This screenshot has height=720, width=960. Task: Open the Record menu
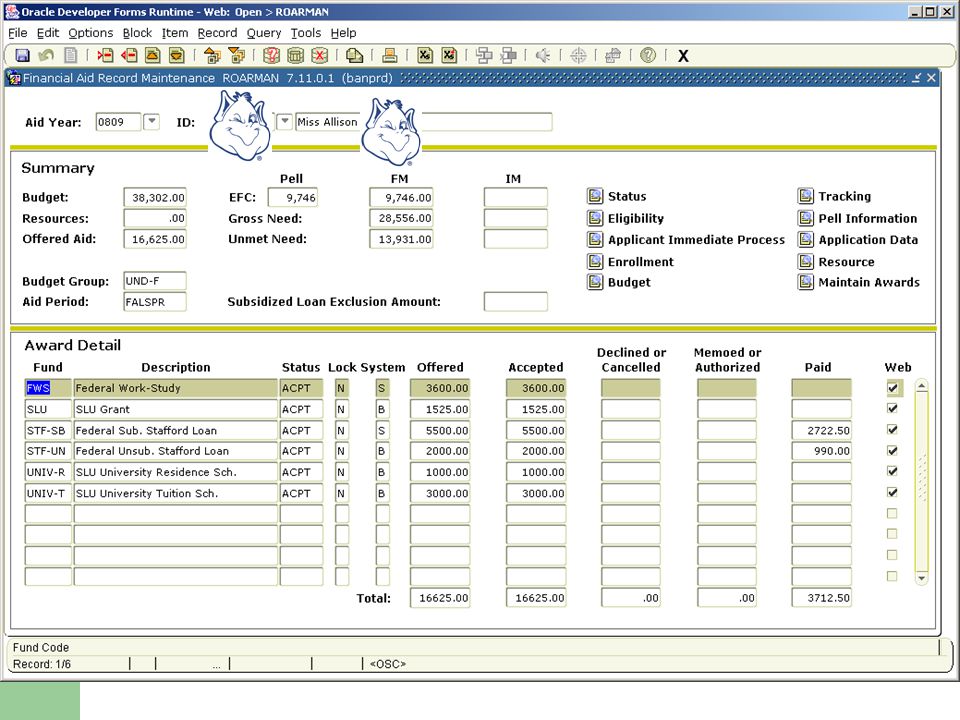[x=217, y=33]
